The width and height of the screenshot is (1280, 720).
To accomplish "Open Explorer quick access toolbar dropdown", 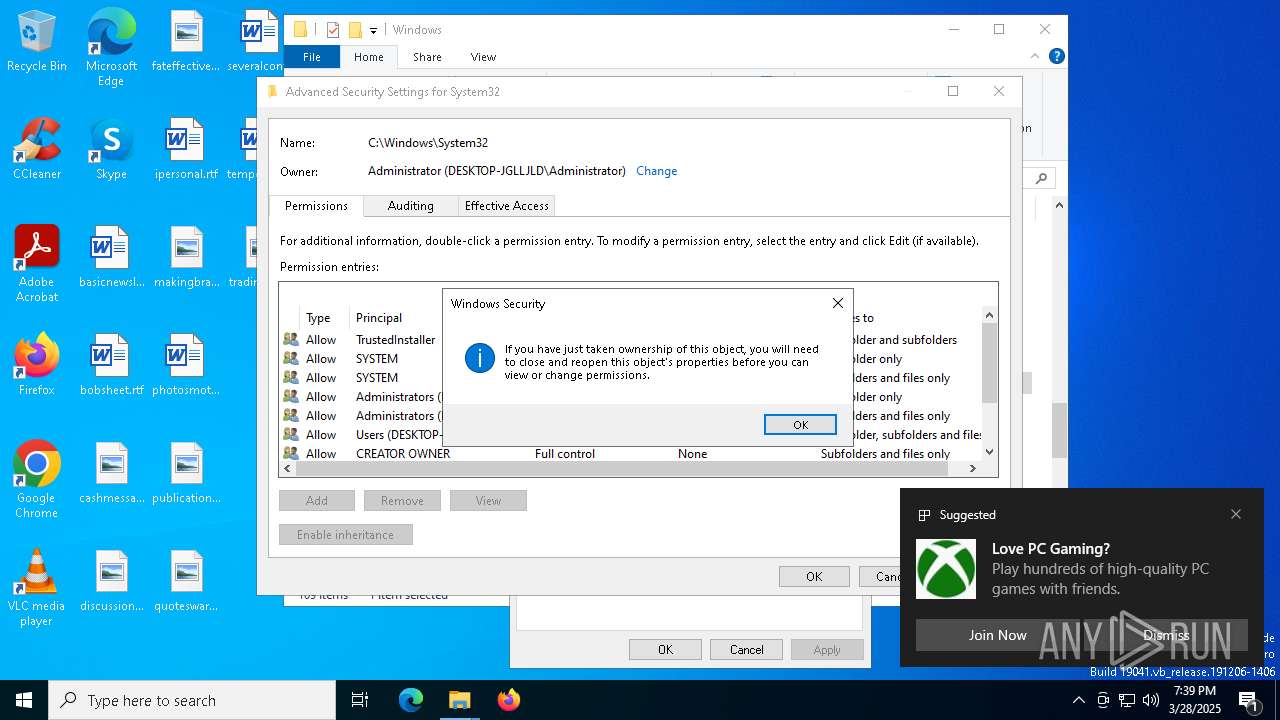I will pyautogui.click(x=373, y=30).
